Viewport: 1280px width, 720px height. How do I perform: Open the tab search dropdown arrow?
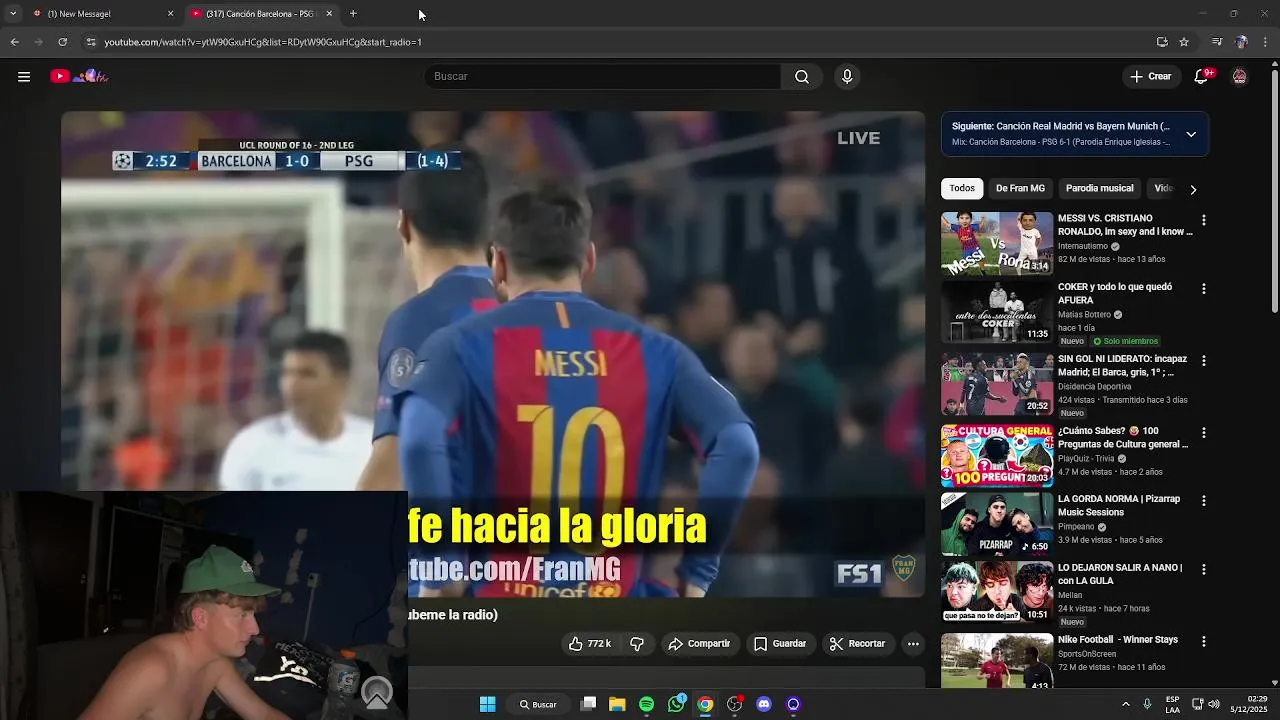click(13, 14)
